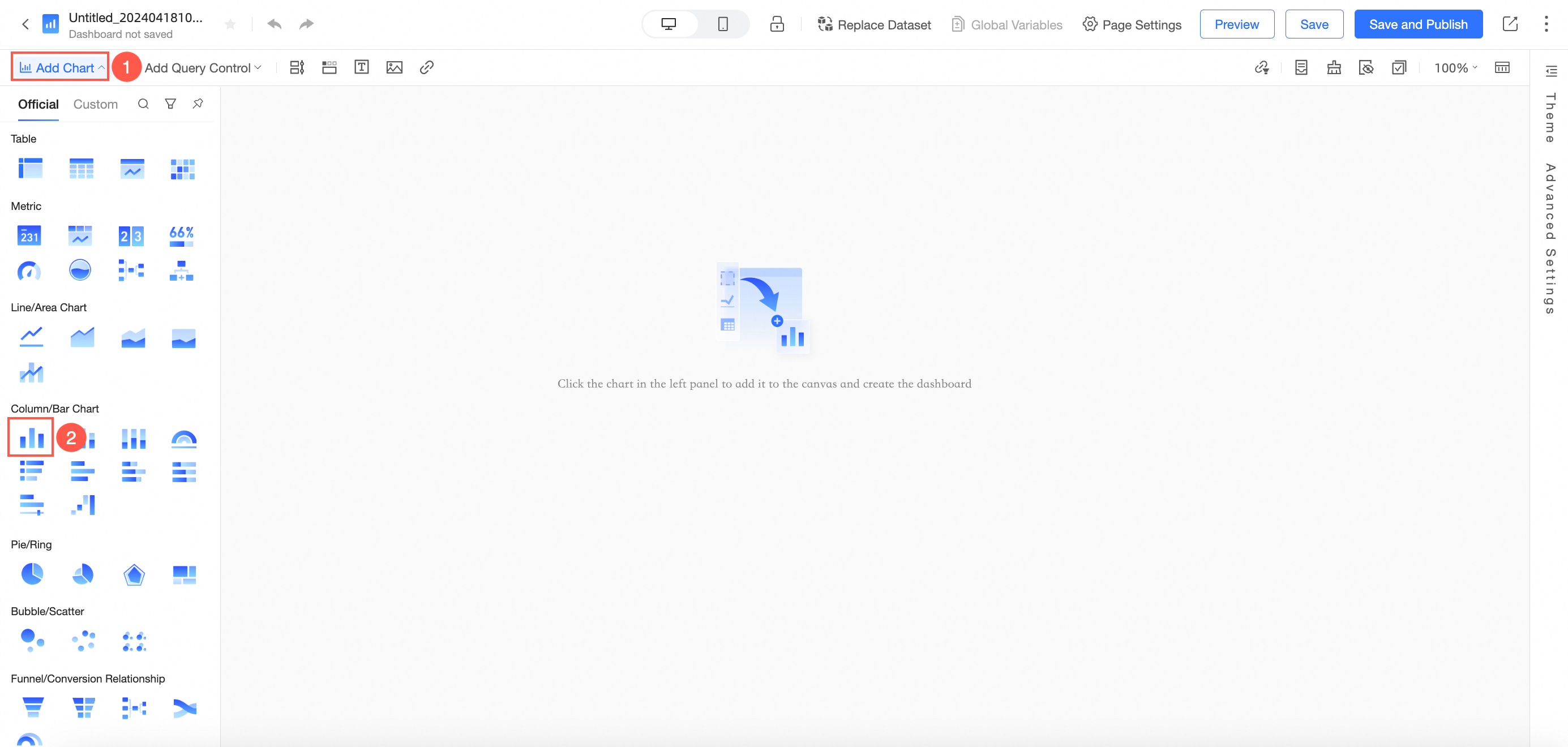1568x747 pixels.
Task: Add a line chart from panel
Action: tap(31, 336)
